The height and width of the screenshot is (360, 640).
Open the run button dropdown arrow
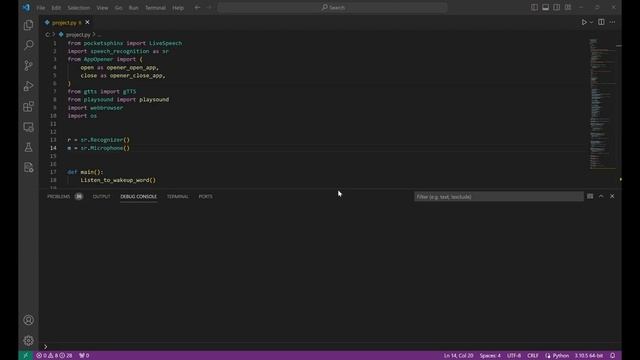(x=591, y=22)
